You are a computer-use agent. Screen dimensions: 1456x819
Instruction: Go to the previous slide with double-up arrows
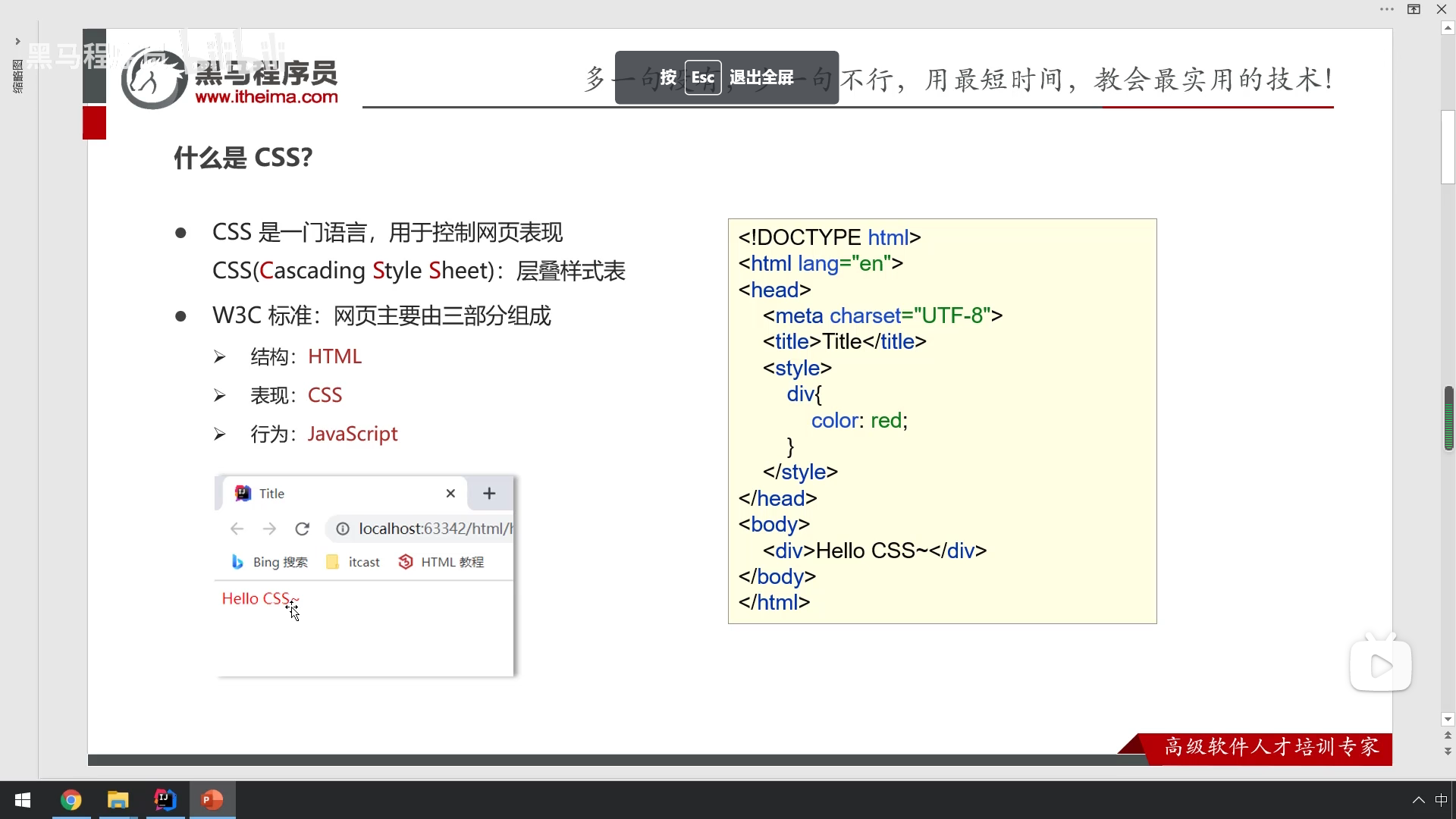point(1448,736)
